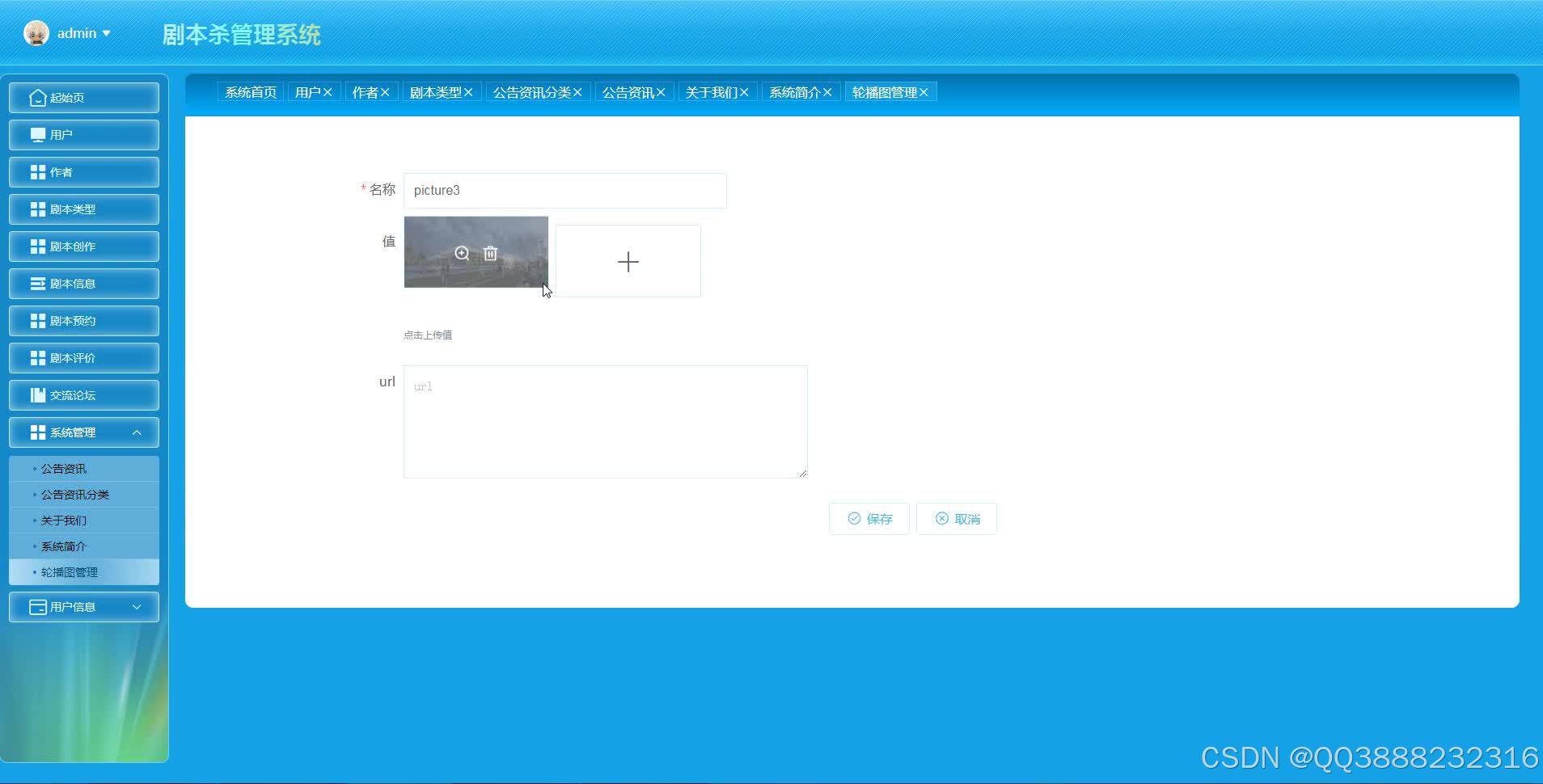Close the 关于我们 tab with its X

tap(744, 92)
